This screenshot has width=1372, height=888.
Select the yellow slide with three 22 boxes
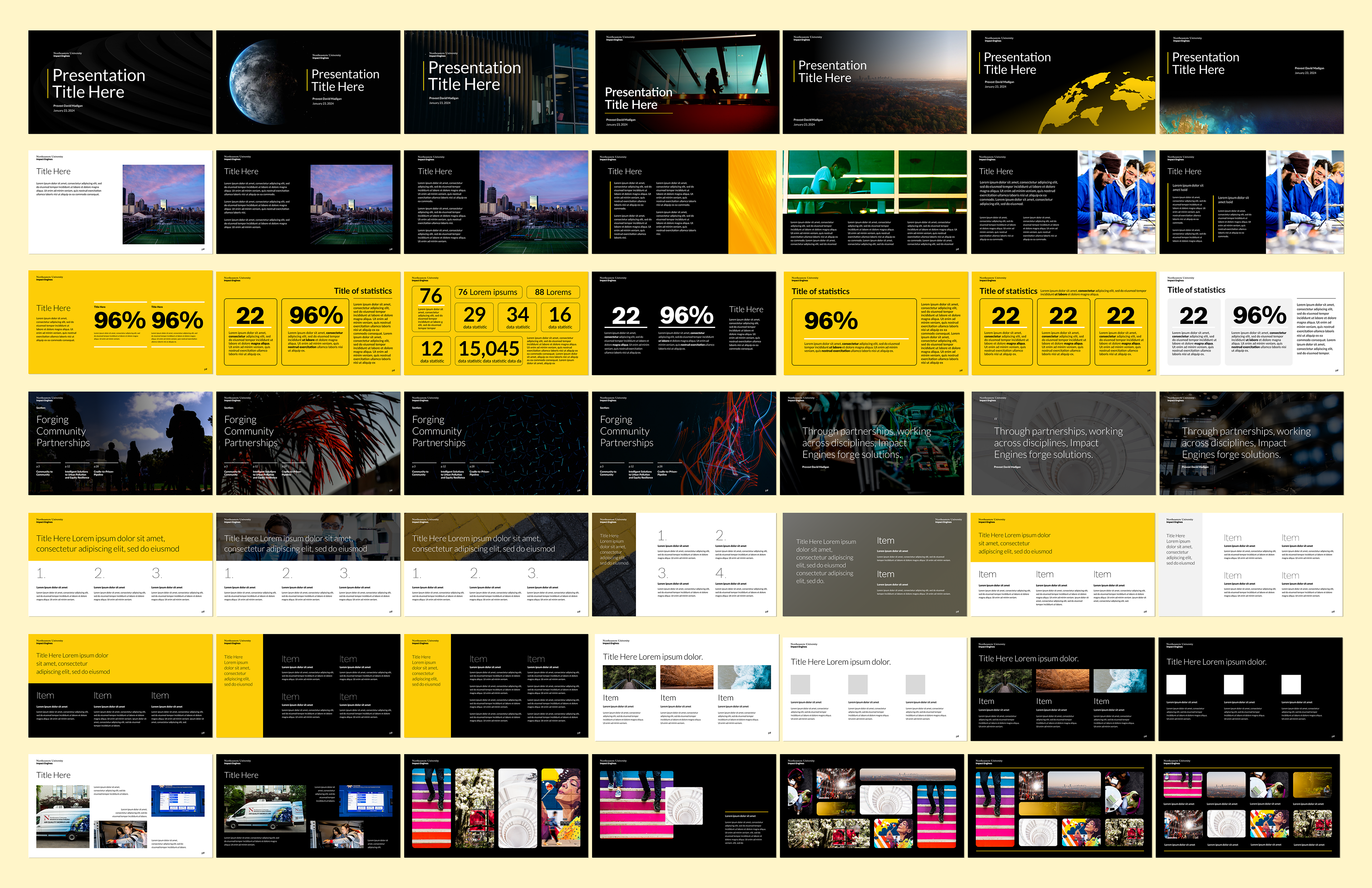(1064, 323)
